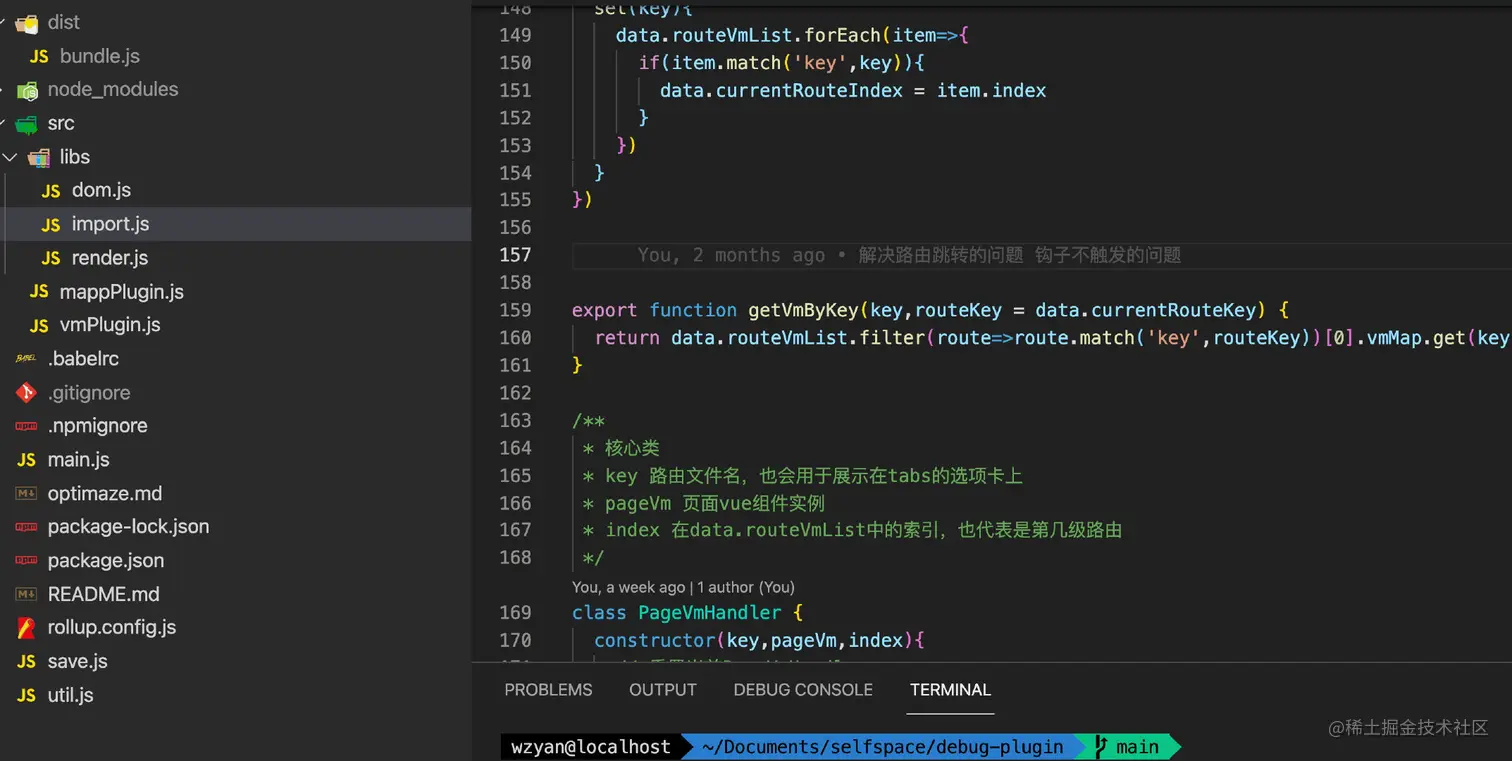The image size is (1512, 761).
Task: Click the JS icon next to dom.js
Action: [51, 191]
